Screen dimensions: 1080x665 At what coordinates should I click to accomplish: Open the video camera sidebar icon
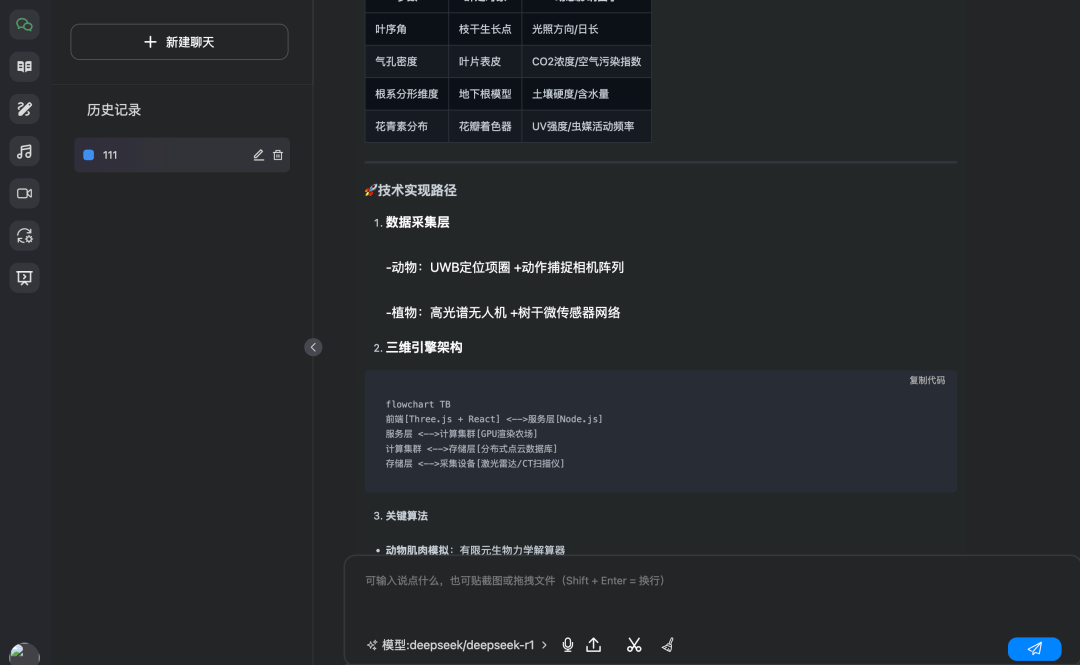click(25, 193)
